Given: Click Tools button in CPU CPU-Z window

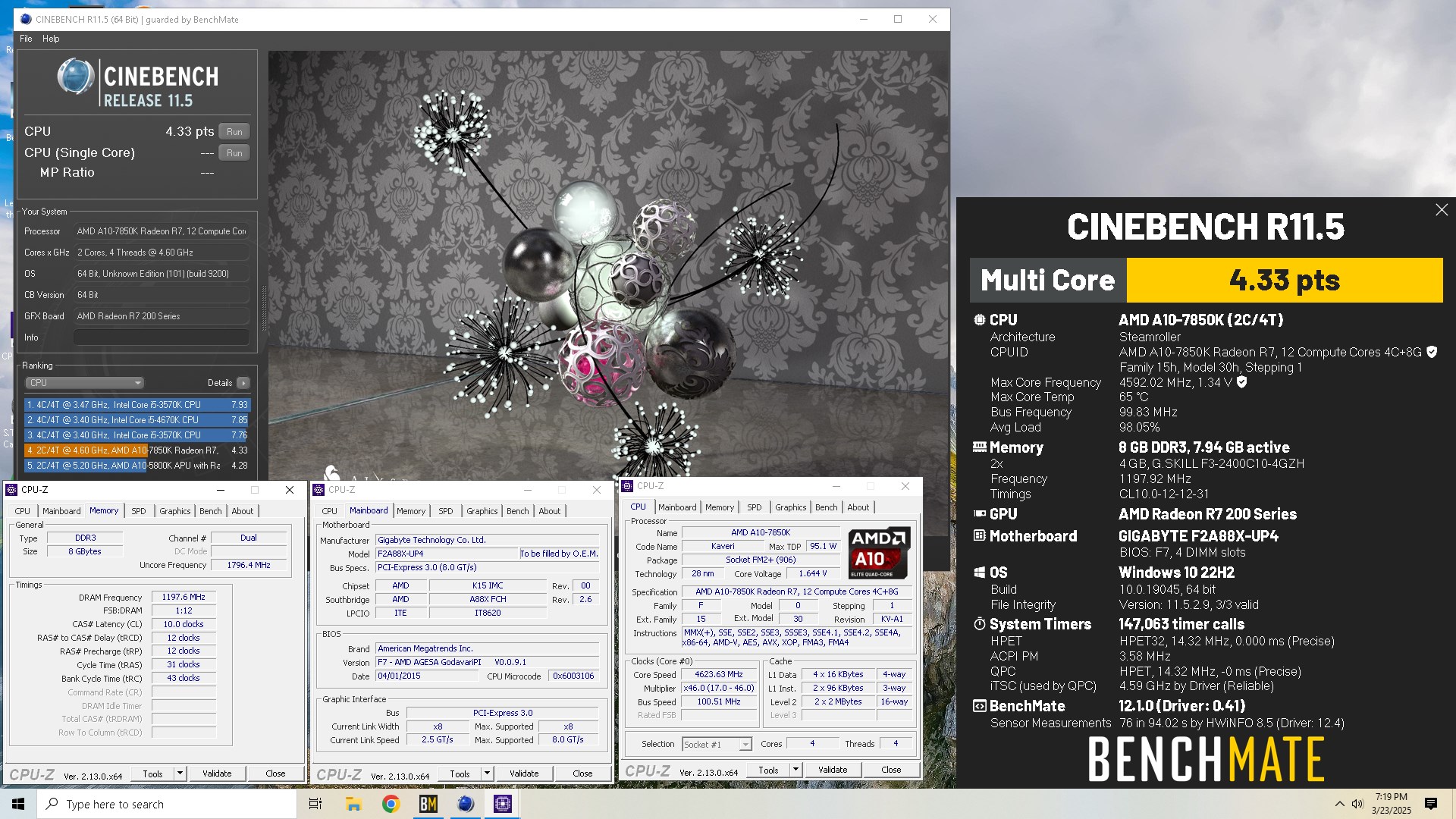Looking at the screenshot, I should click(x=768, y=770).
